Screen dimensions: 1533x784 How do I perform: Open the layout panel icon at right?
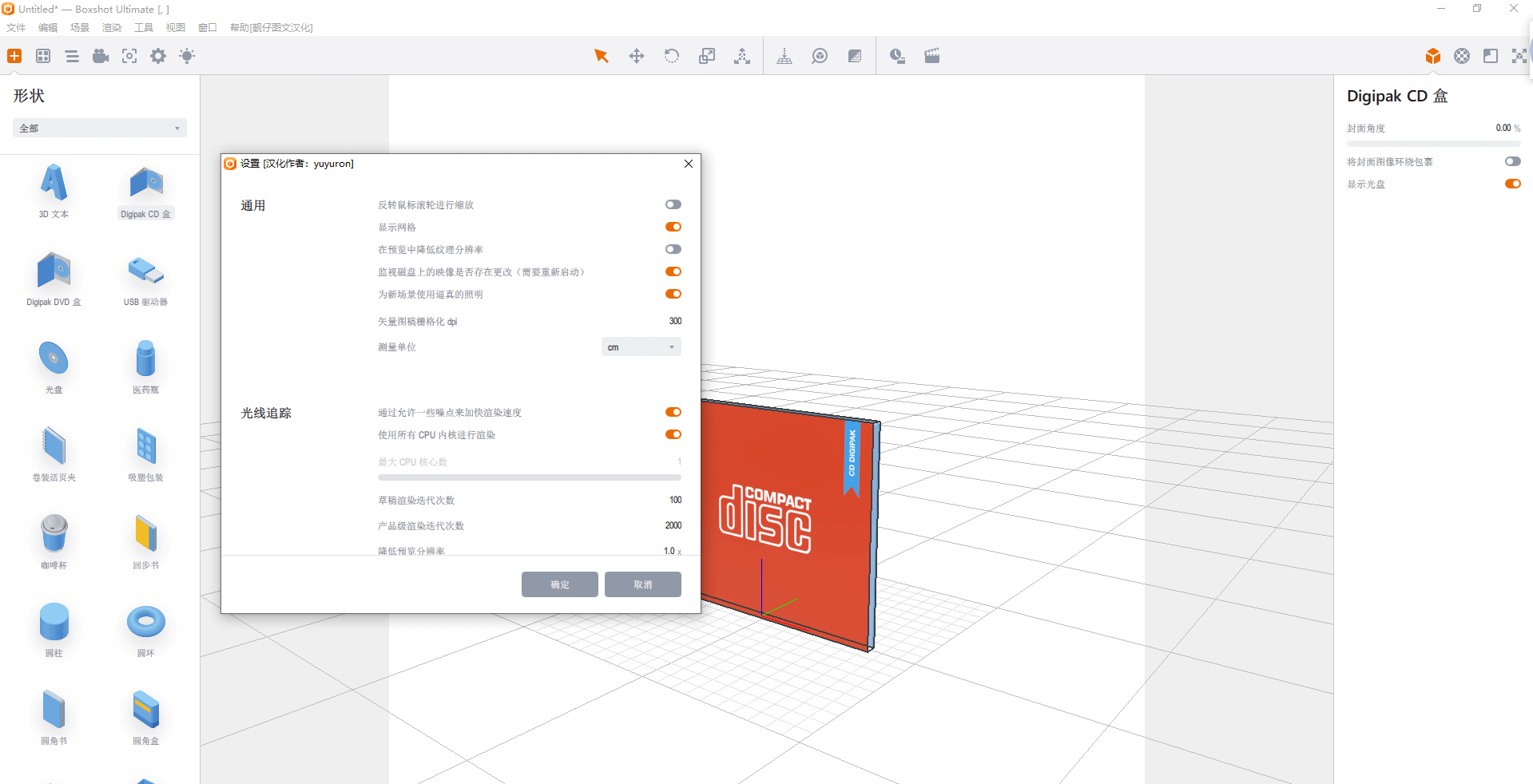point(1491,56)
